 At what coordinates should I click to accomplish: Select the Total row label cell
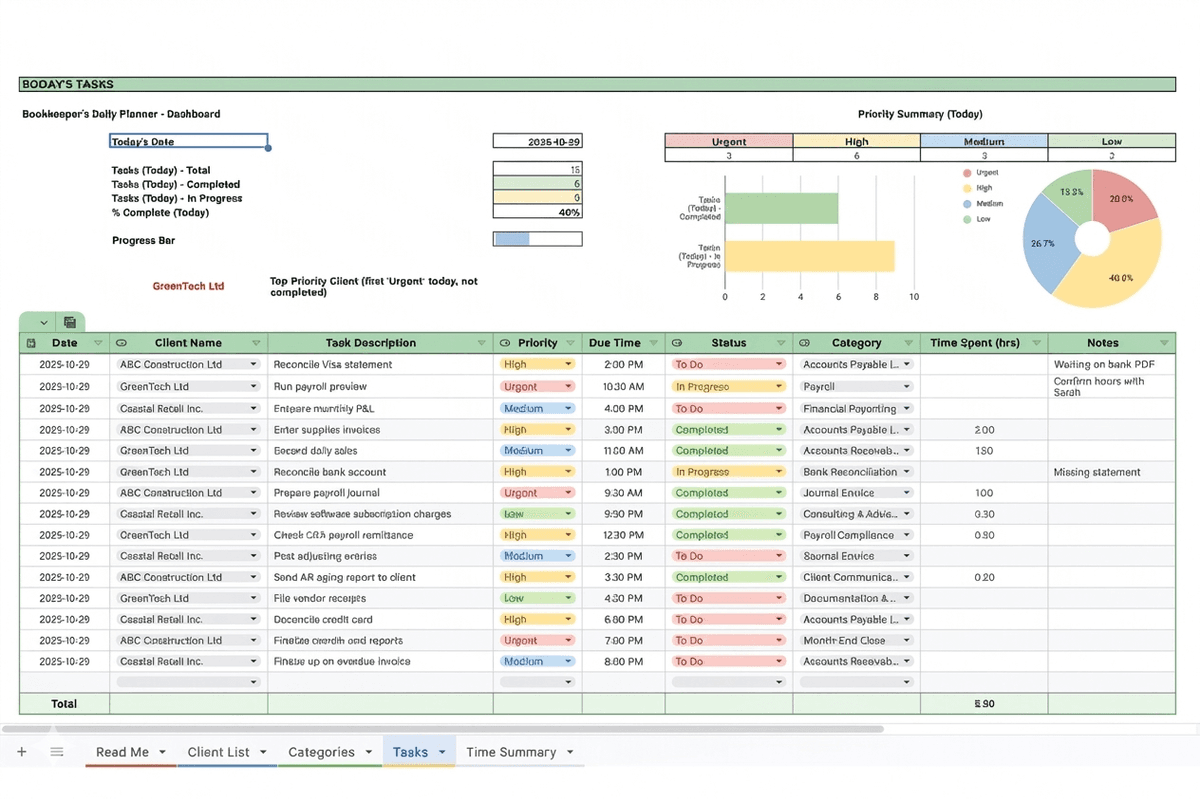[x=64, y=704]
